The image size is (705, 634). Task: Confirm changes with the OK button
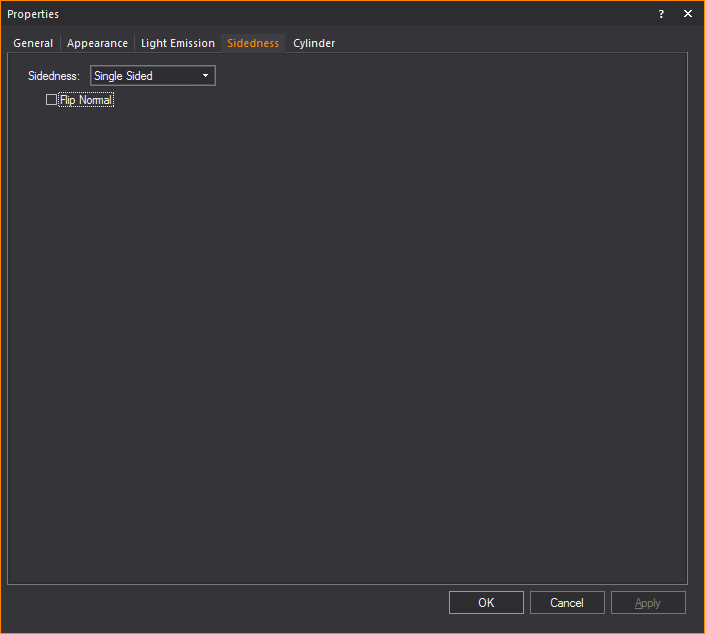[486, 603]
